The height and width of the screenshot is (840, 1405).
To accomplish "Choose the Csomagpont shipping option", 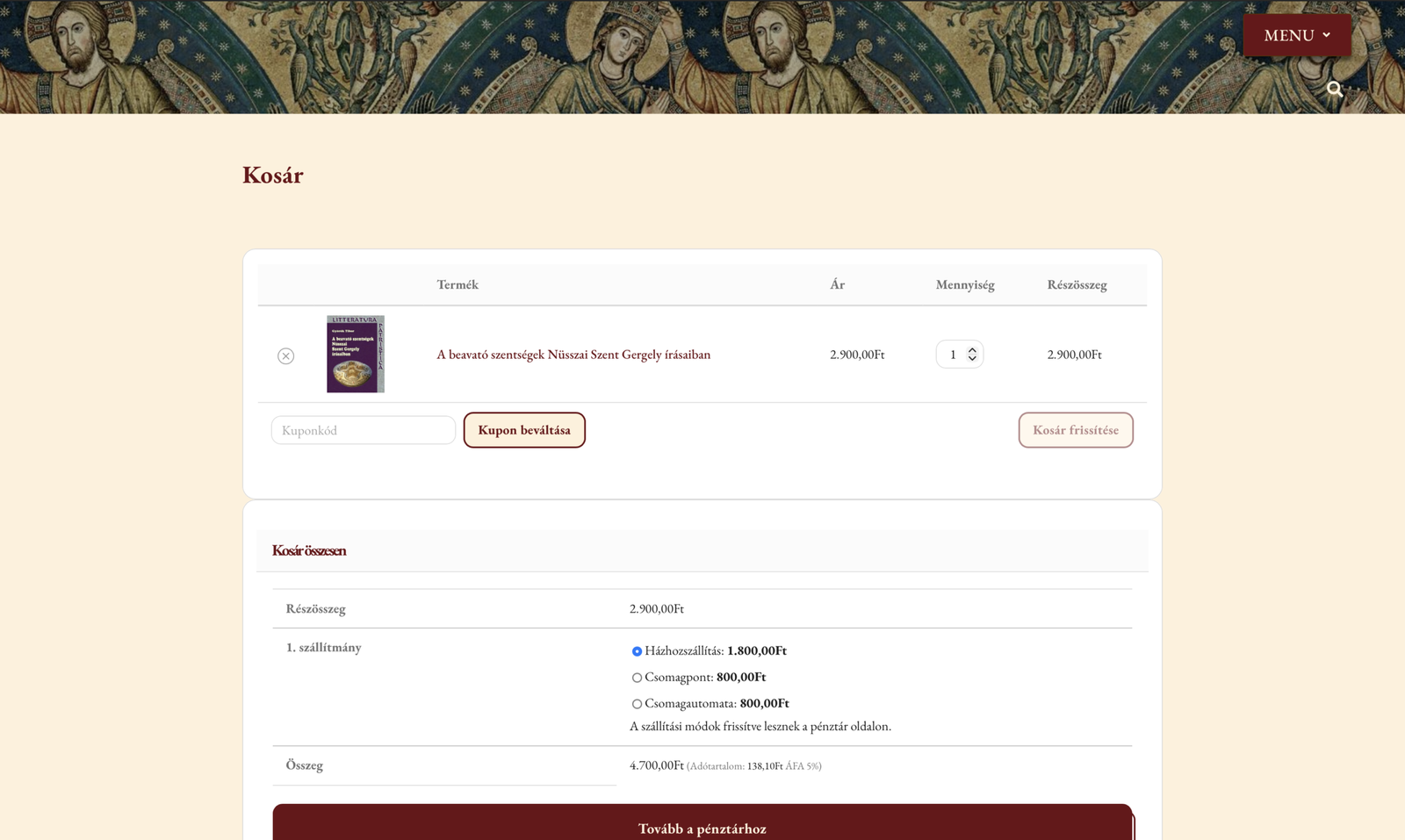I will pos(637,678).
